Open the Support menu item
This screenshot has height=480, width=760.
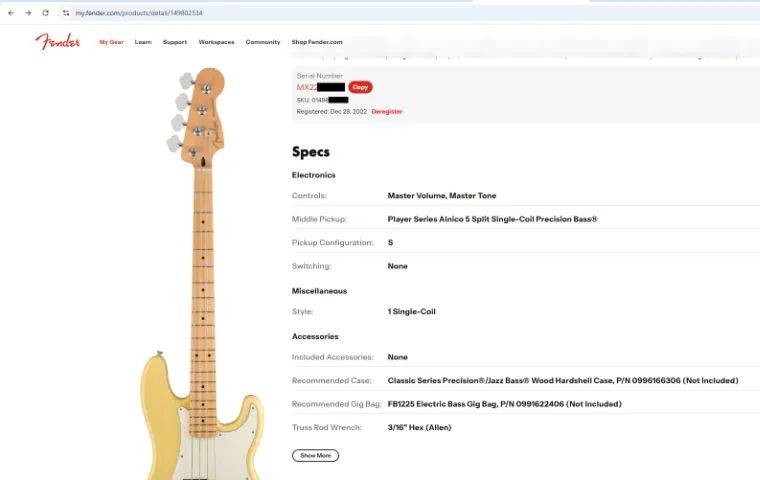pyautogui.click(x=175, y=42)
